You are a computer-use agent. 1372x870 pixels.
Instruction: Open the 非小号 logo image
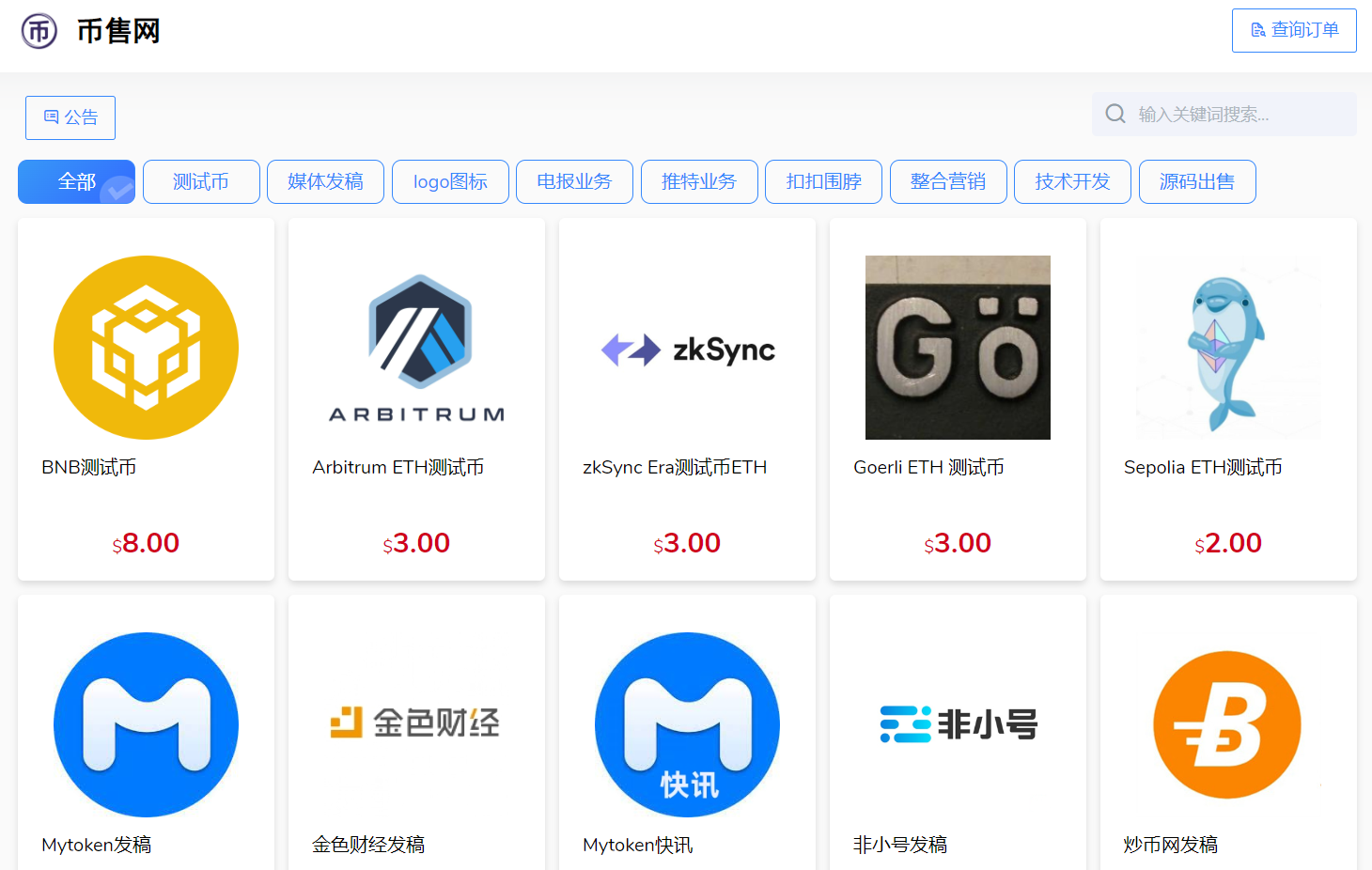coord(958,724)
